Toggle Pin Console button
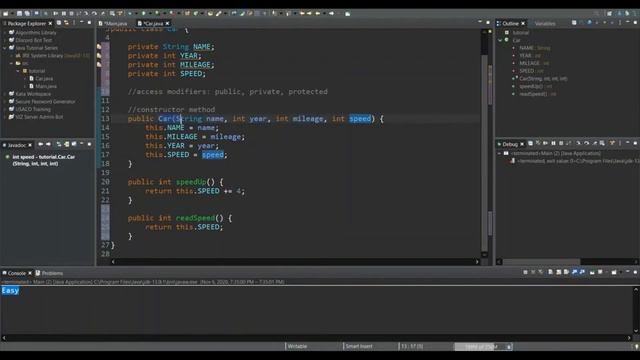640x360 pixels. click(592, 272)
